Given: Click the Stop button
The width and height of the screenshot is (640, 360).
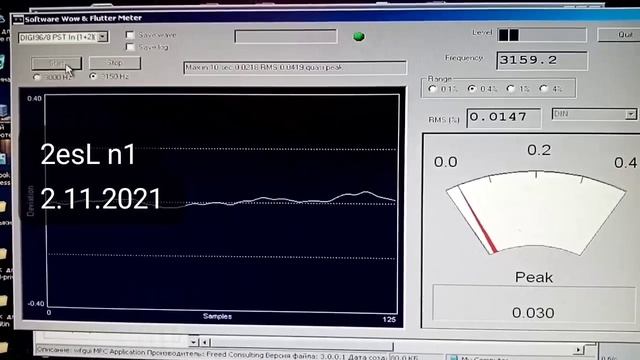Looking at the screenshot, I should 115,62.
